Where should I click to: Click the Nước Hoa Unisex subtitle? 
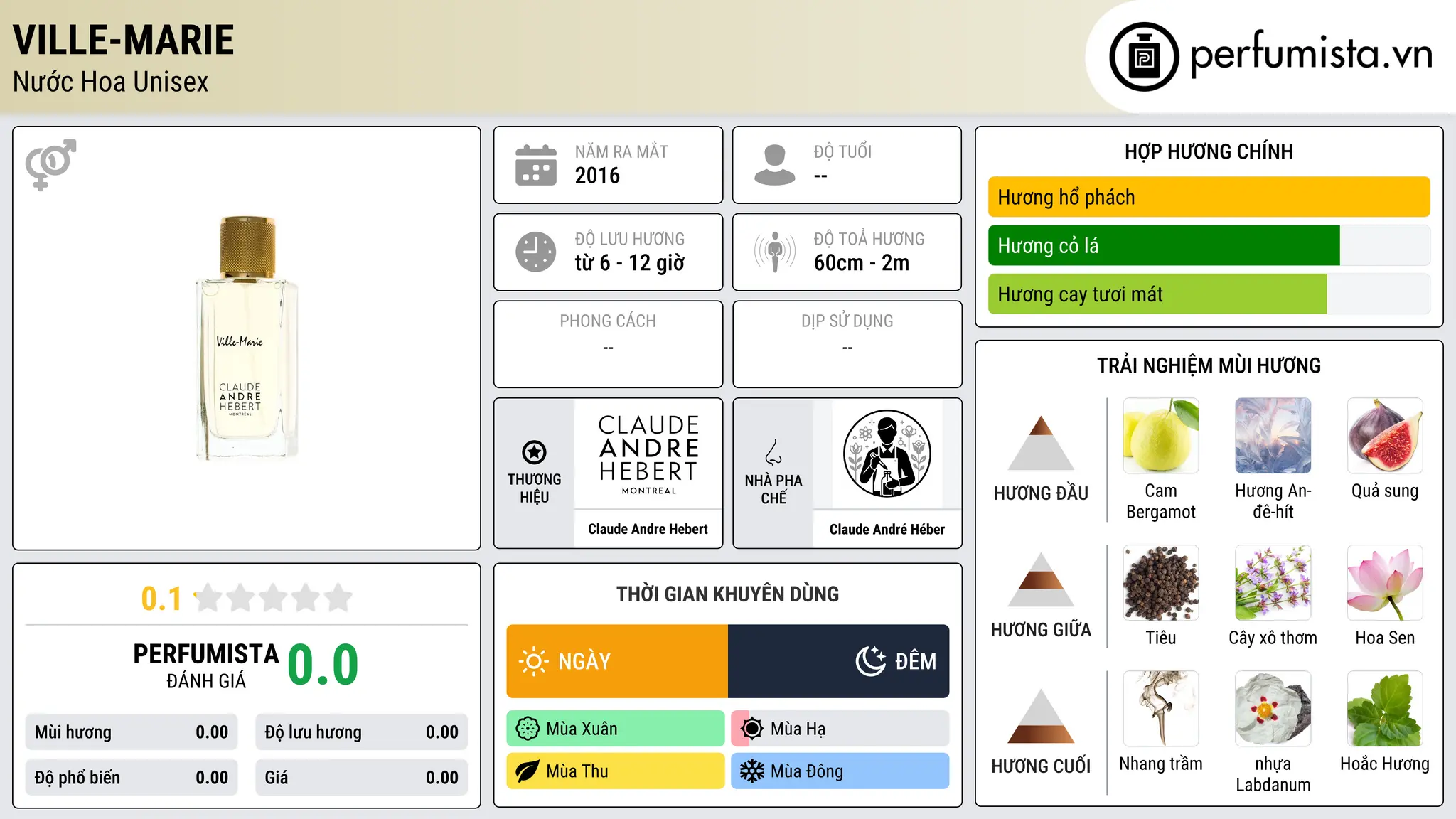(x=111, y=82)
